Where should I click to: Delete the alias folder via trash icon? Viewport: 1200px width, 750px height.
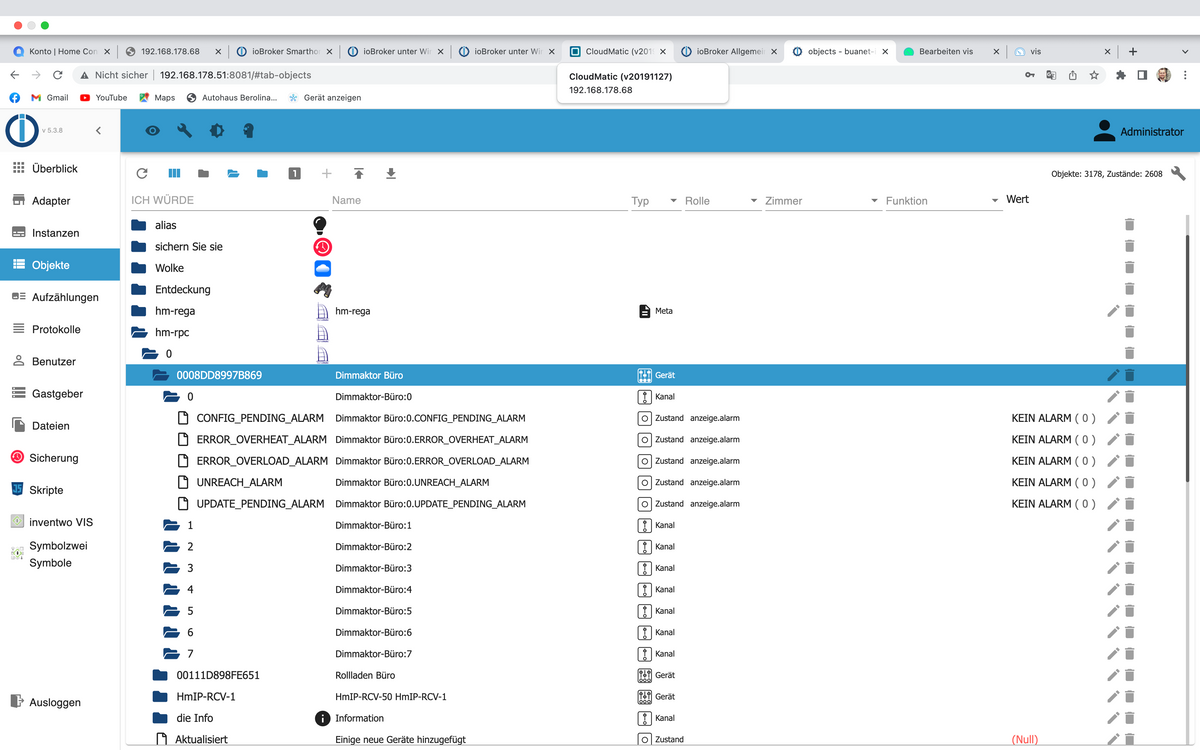coord(1129,225)
